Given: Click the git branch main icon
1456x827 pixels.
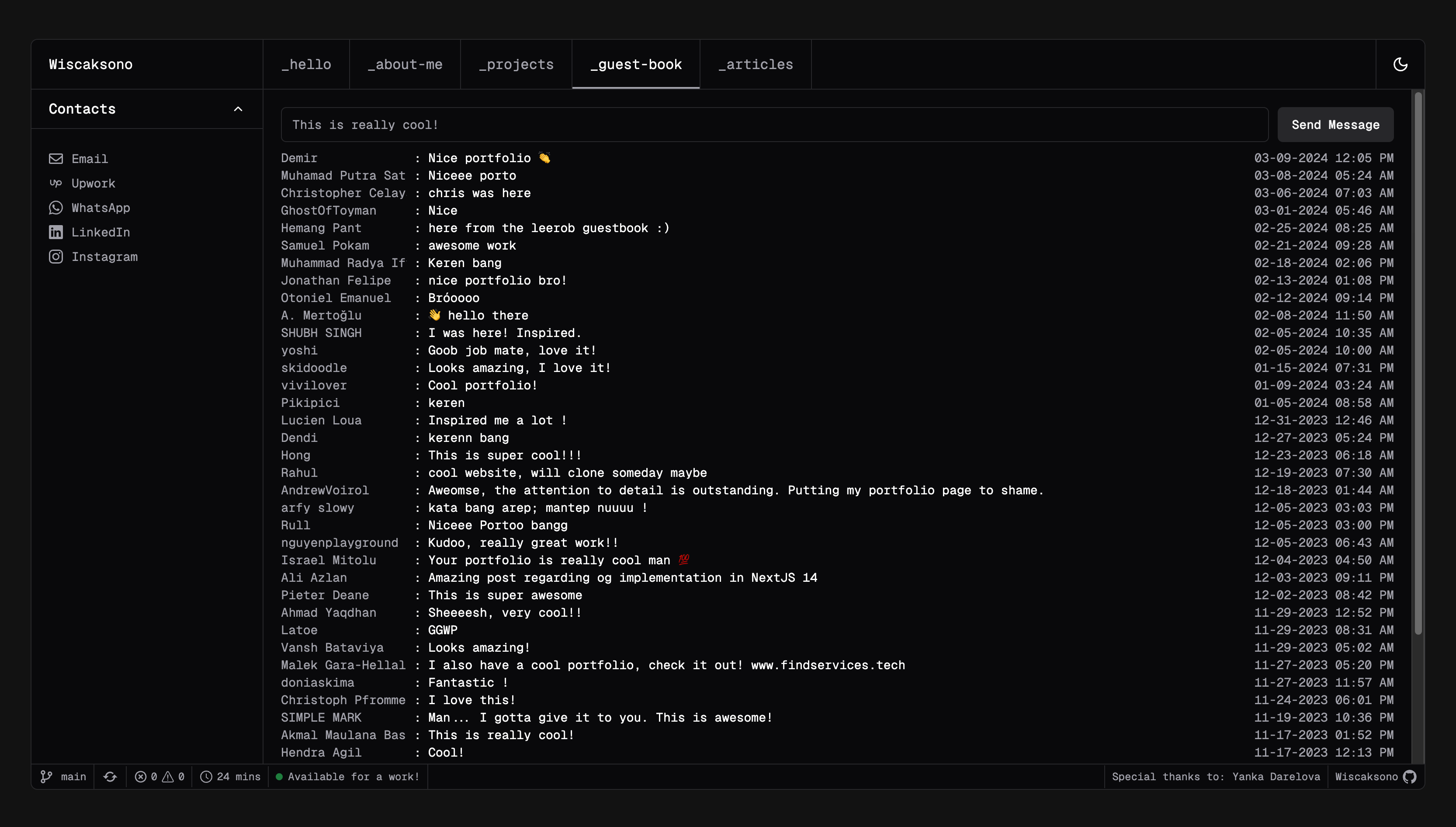Looking at the screenshot, I should (x=47, y=776).
